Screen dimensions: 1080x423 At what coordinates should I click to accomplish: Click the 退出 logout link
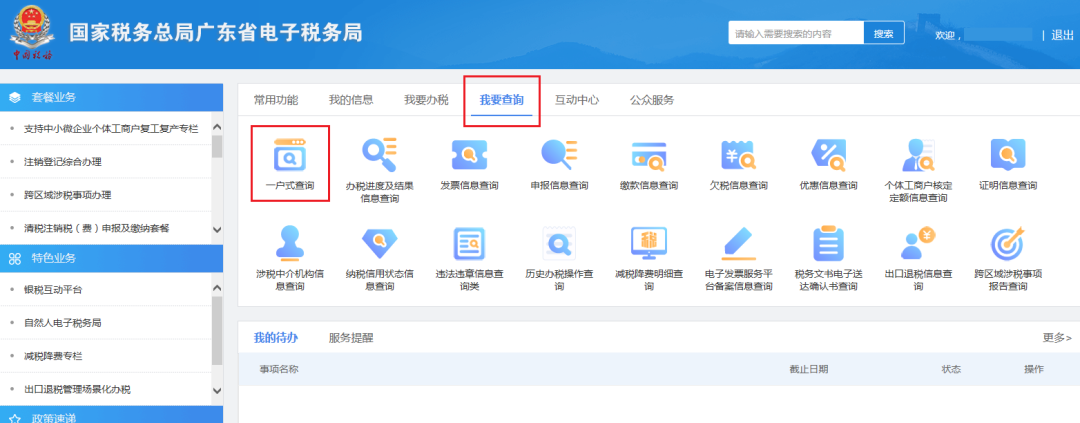(1062, 35)
